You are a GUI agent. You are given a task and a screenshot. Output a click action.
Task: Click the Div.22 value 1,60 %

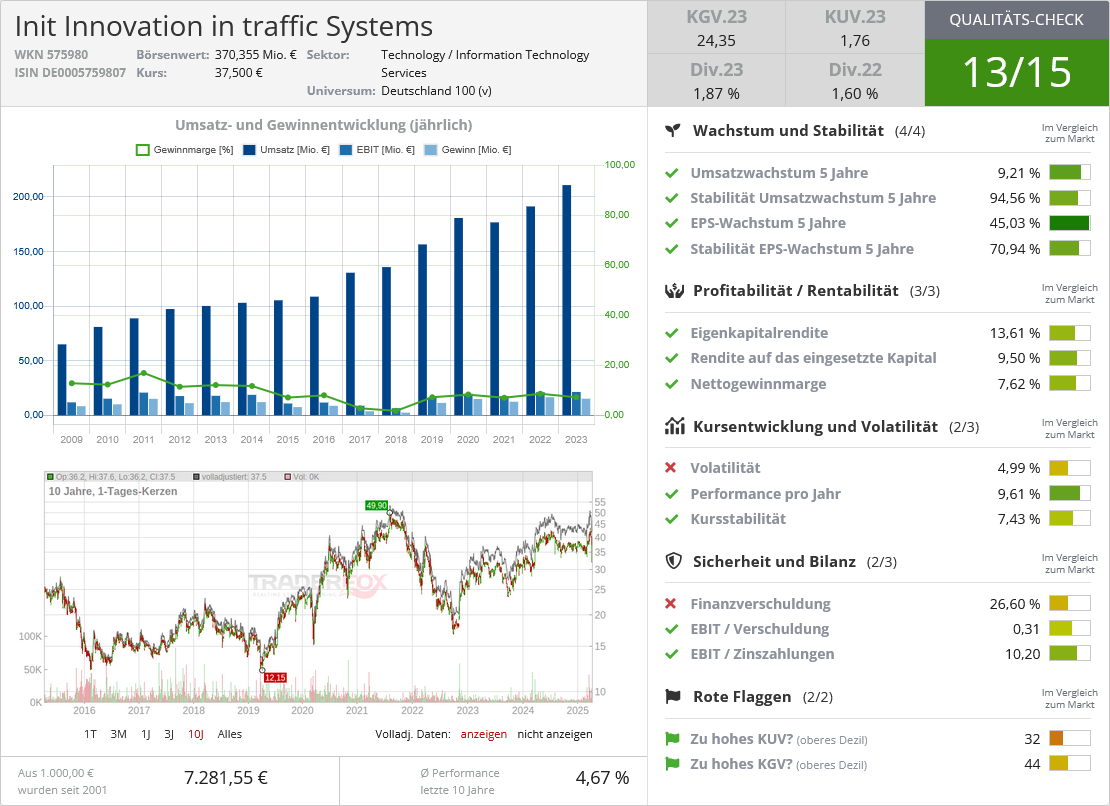(855, 94)
